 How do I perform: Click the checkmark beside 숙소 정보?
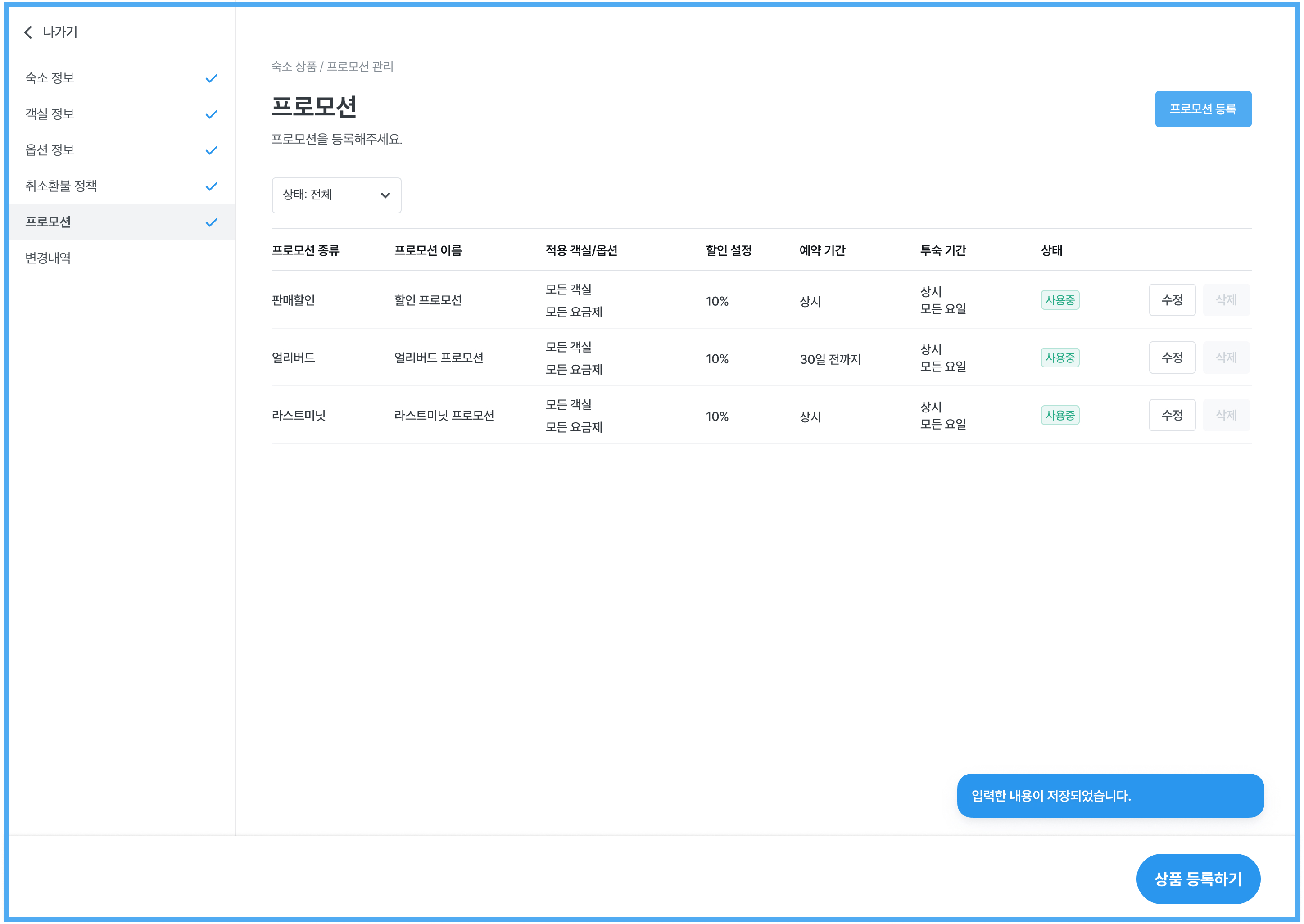tap(211, 78)
